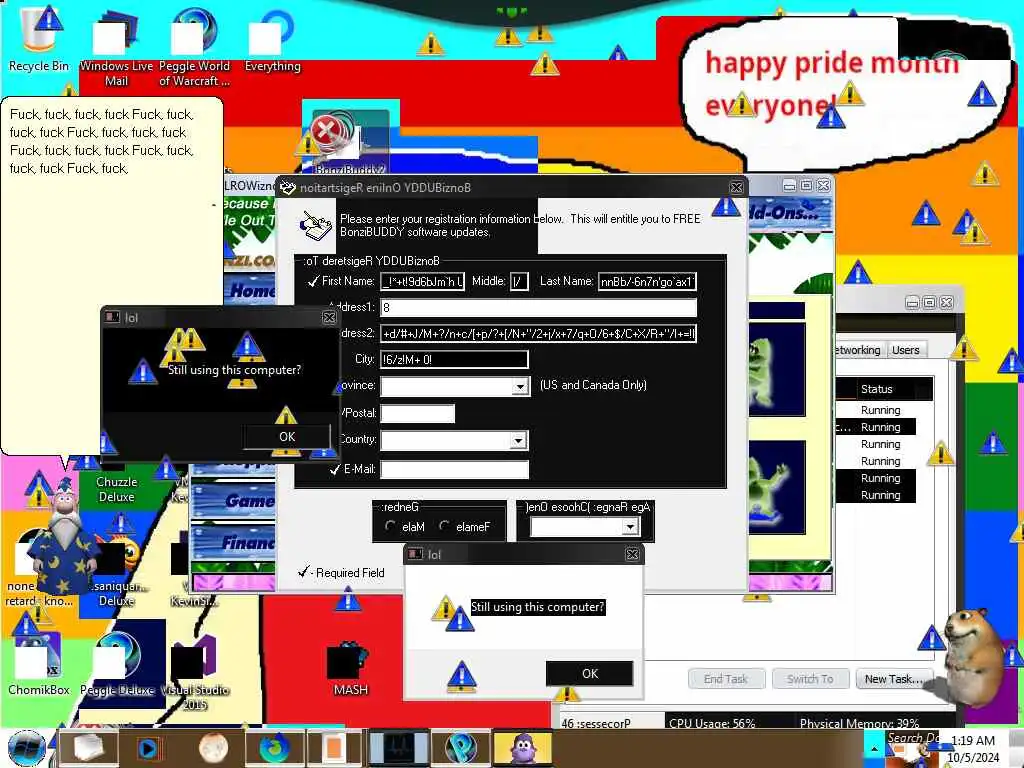The image size is (1024, 768).
Task: Close the white lol dialog
Action: click(x=632, y=554)
